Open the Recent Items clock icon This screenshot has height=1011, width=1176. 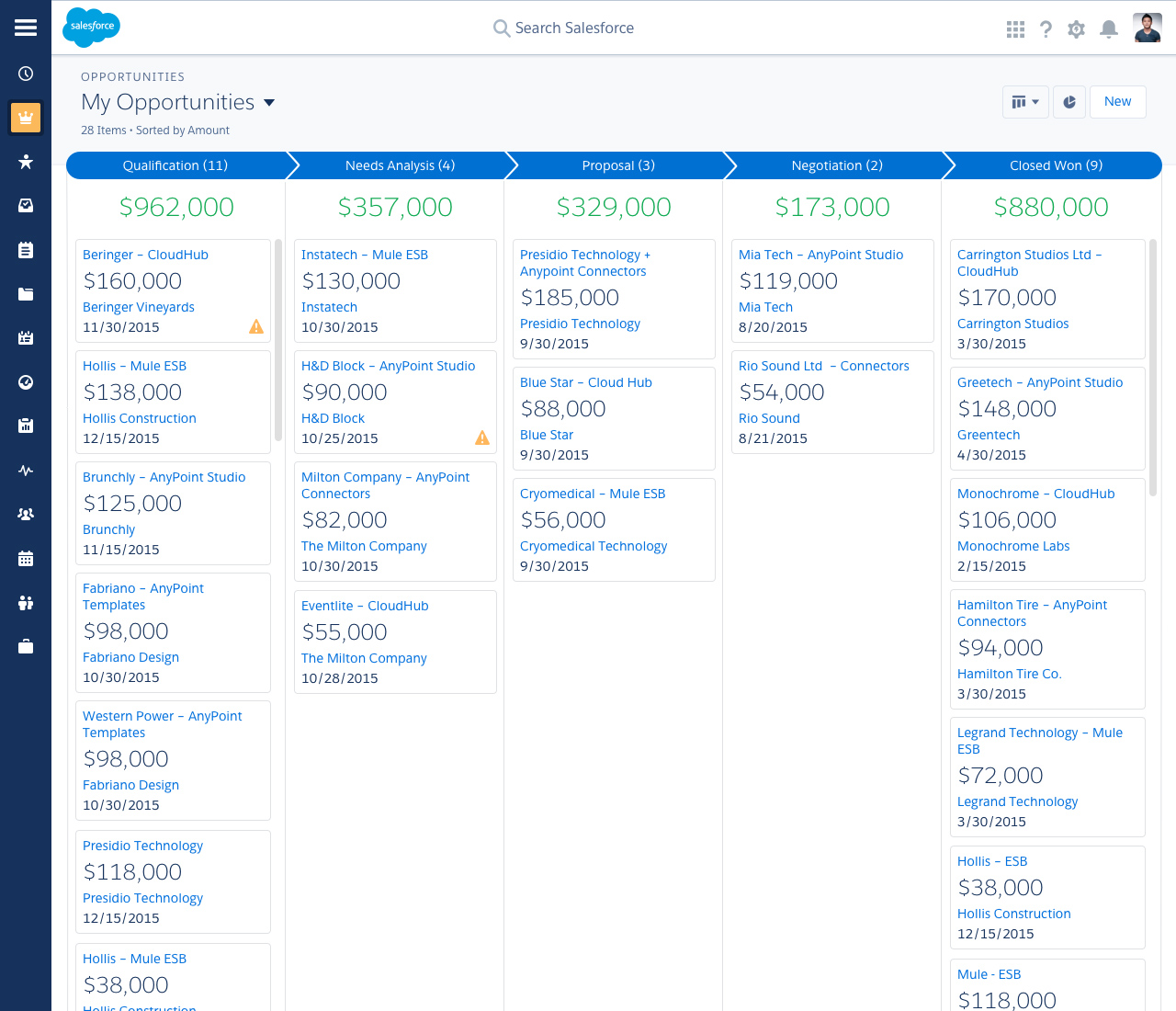[x=25, y=73]
